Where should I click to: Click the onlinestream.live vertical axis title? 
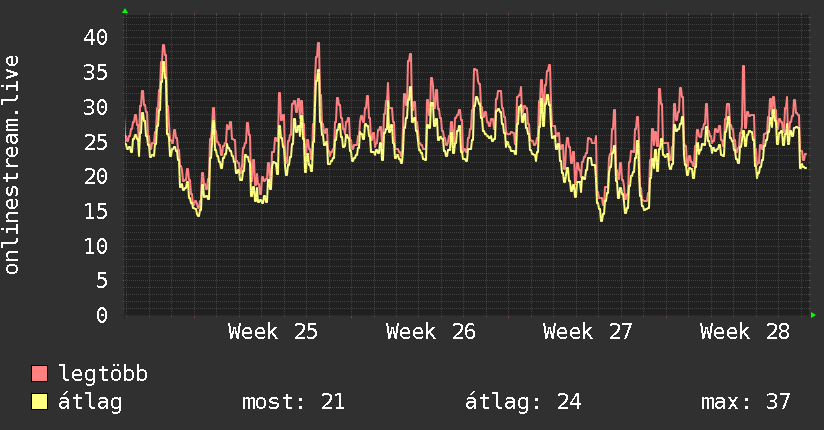[x=11, y=165]
